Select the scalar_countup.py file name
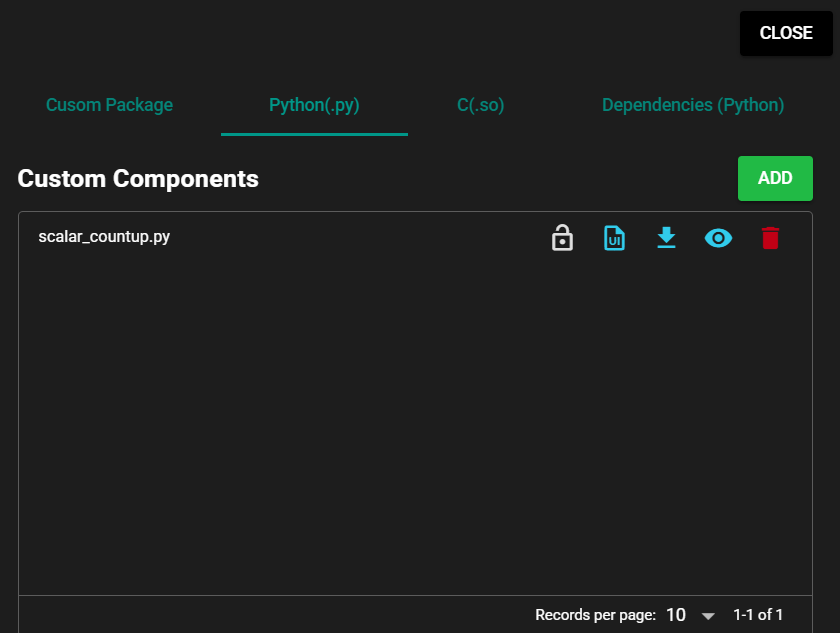 point(104,237)
